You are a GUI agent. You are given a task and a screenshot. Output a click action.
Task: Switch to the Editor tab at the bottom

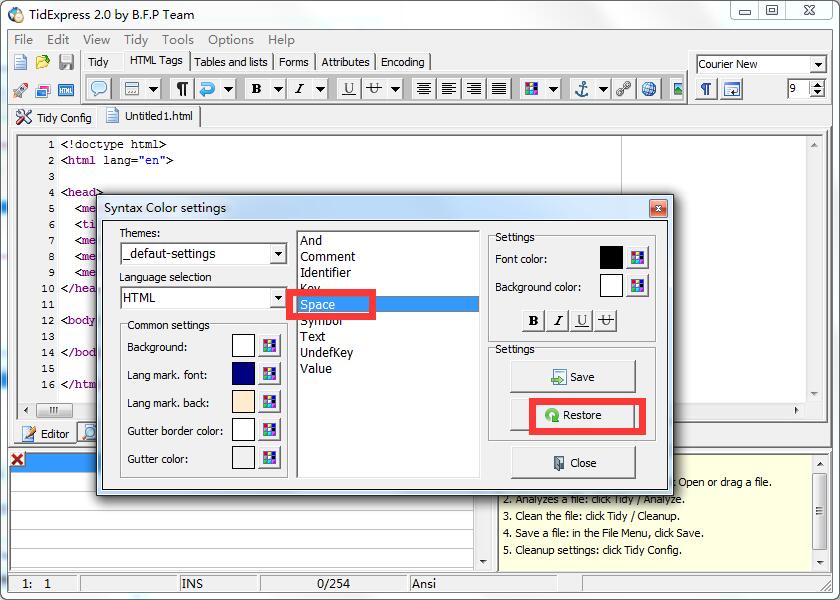(x=46, y=433)
